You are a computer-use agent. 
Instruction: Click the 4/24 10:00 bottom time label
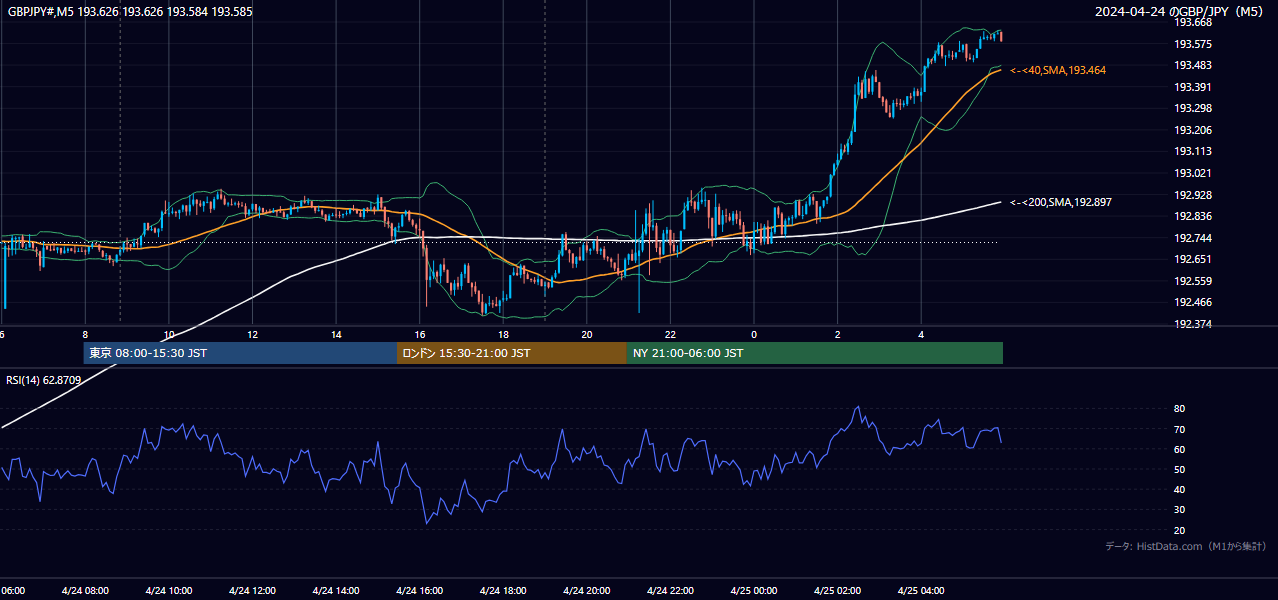(x=169, y=590)
